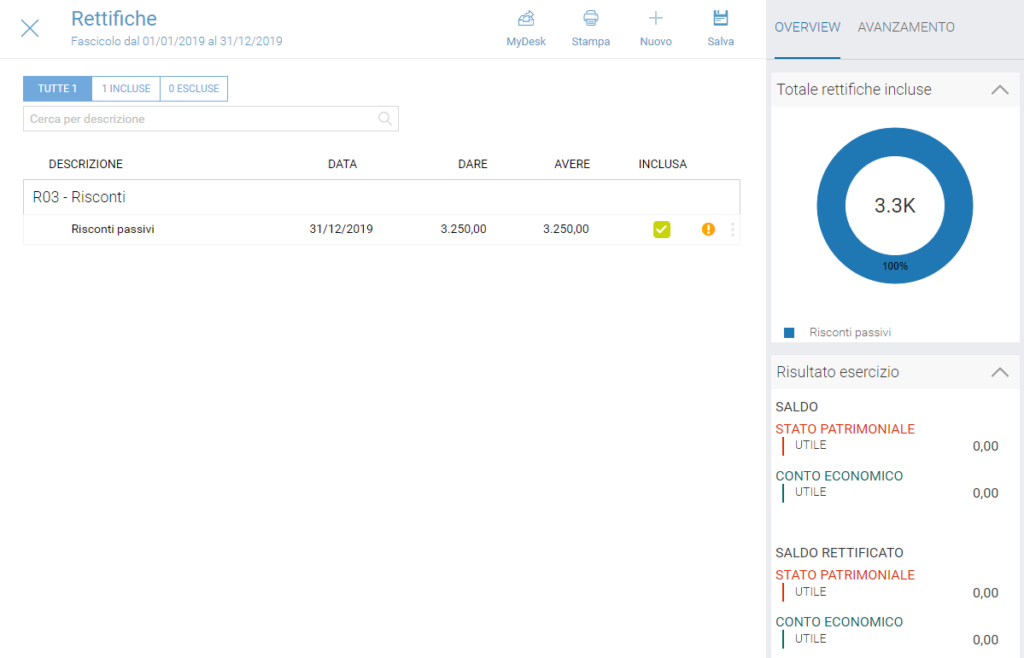Click the Stampa printer icon

click(590, 18)
